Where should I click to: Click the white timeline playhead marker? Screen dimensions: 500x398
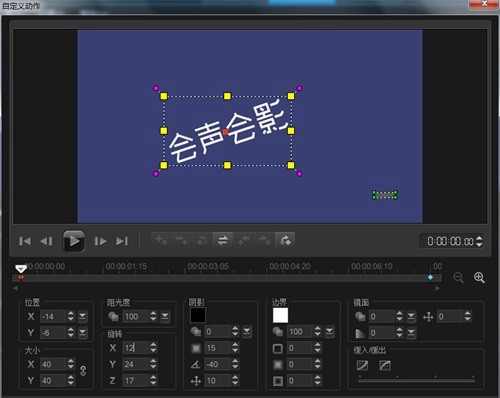click(x=21, y=268)
